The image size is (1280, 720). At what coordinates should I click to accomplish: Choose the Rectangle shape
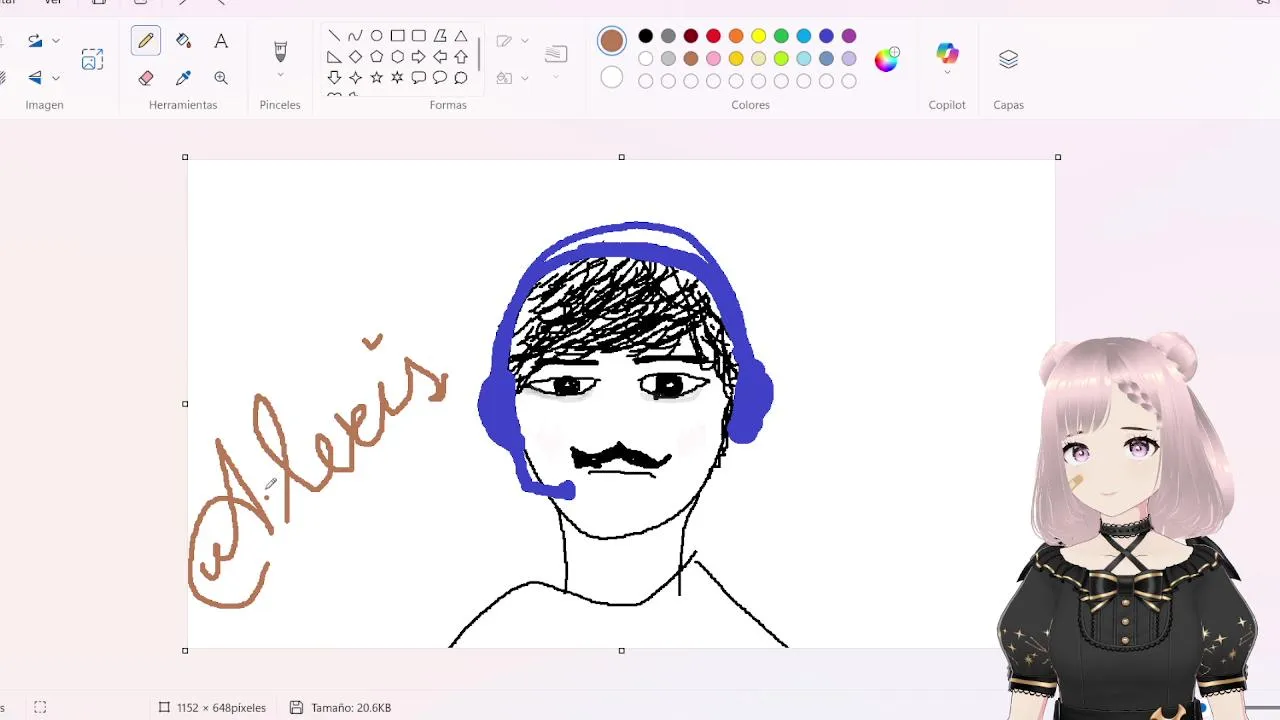[x=398, y=36]
